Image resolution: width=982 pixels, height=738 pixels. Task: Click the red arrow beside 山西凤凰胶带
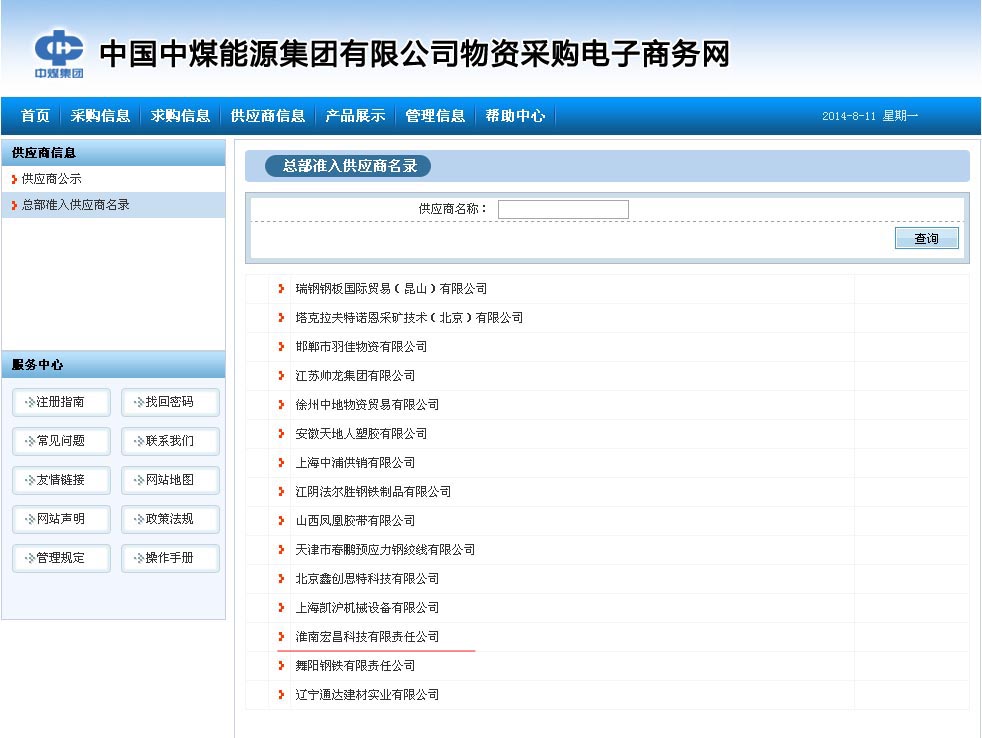point(281,521)
